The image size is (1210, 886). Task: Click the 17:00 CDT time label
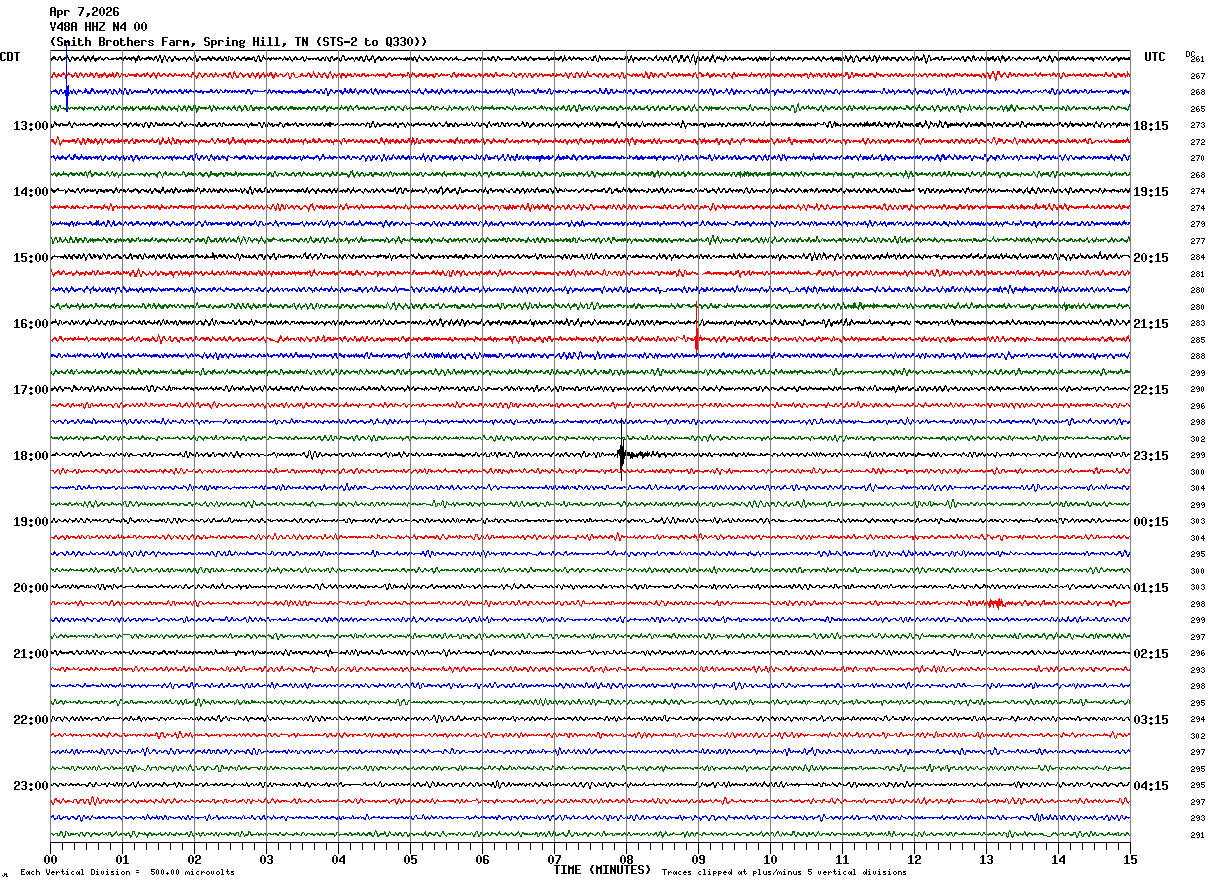[31, 390]
